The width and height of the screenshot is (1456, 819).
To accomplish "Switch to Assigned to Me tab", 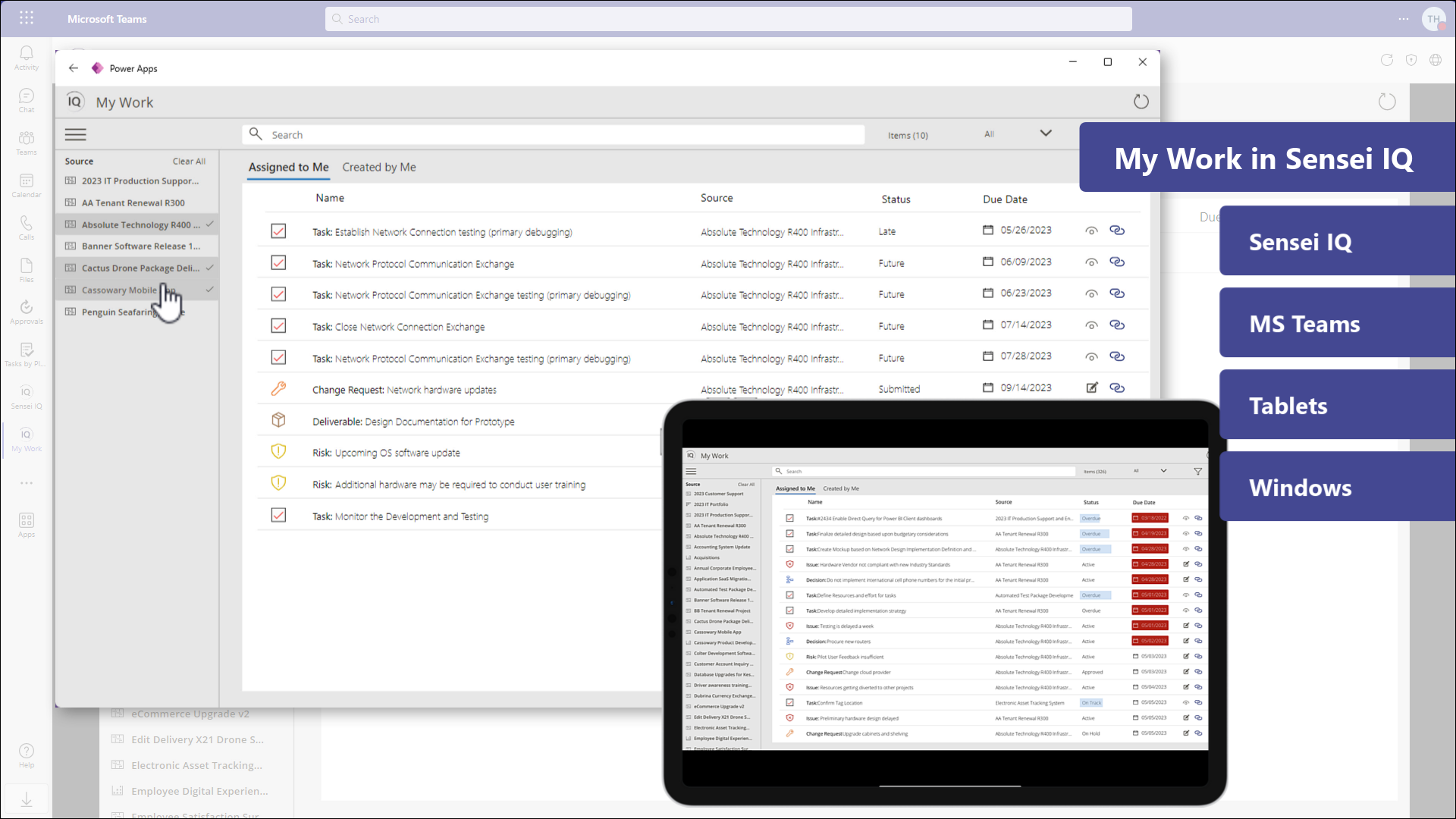I will click(x=288, y=167).
